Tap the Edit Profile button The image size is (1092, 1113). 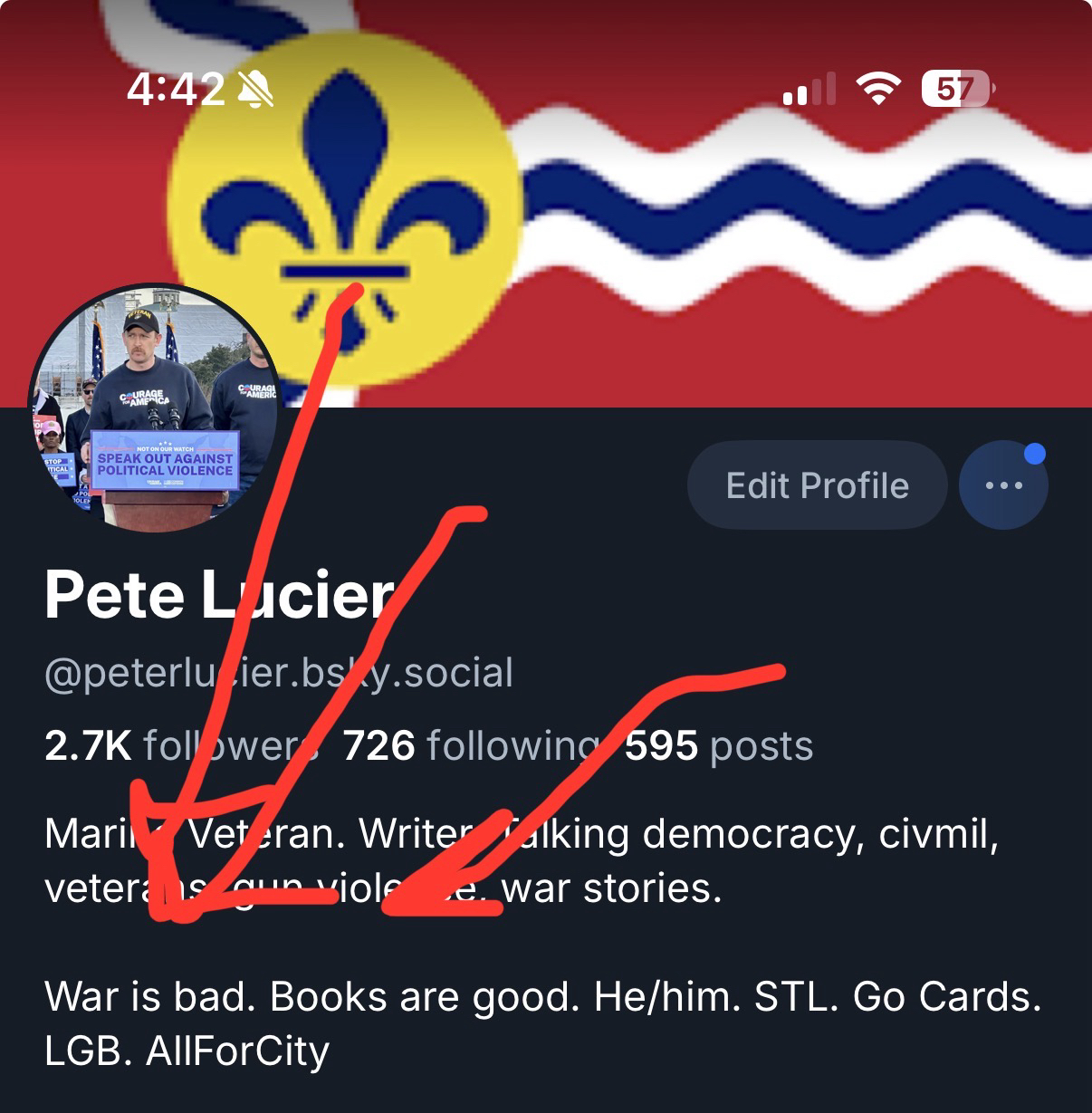[x=817, y=485]
